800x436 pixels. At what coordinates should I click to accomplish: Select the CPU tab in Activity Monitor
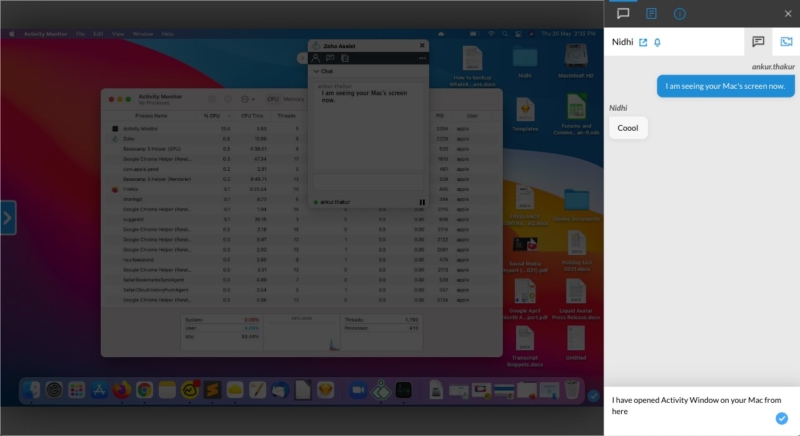(x=273, y=99)
